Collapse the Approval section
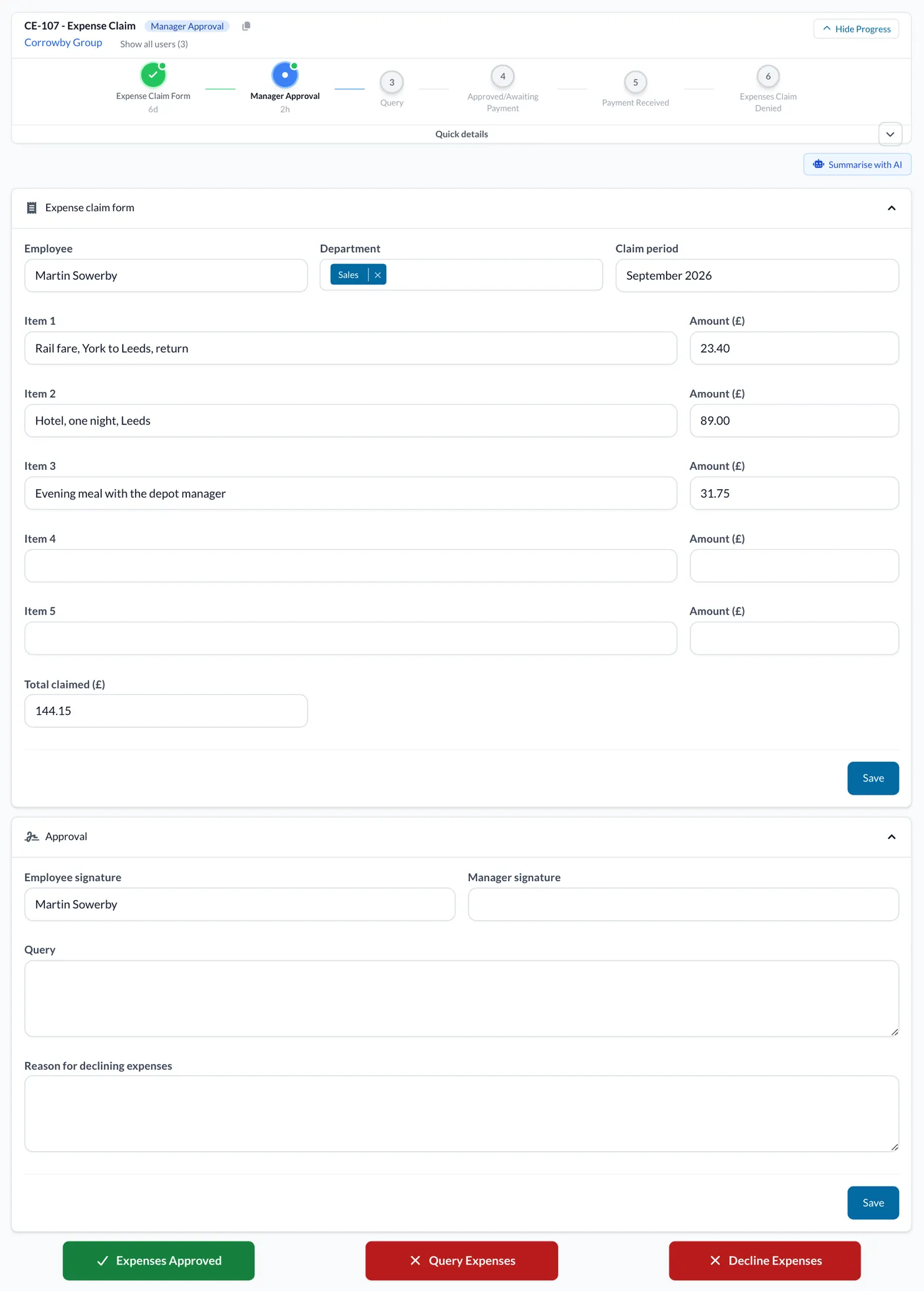The height and width of the screenshot is (1291, 924). pos(892,837)
